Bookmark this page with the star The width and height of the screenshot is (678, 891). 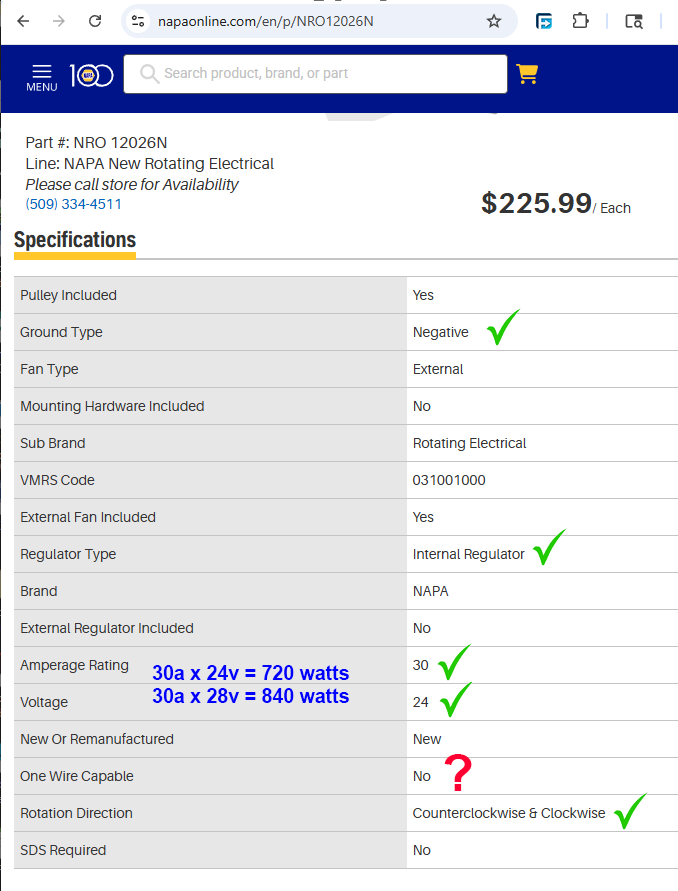[x=494, y=21]
